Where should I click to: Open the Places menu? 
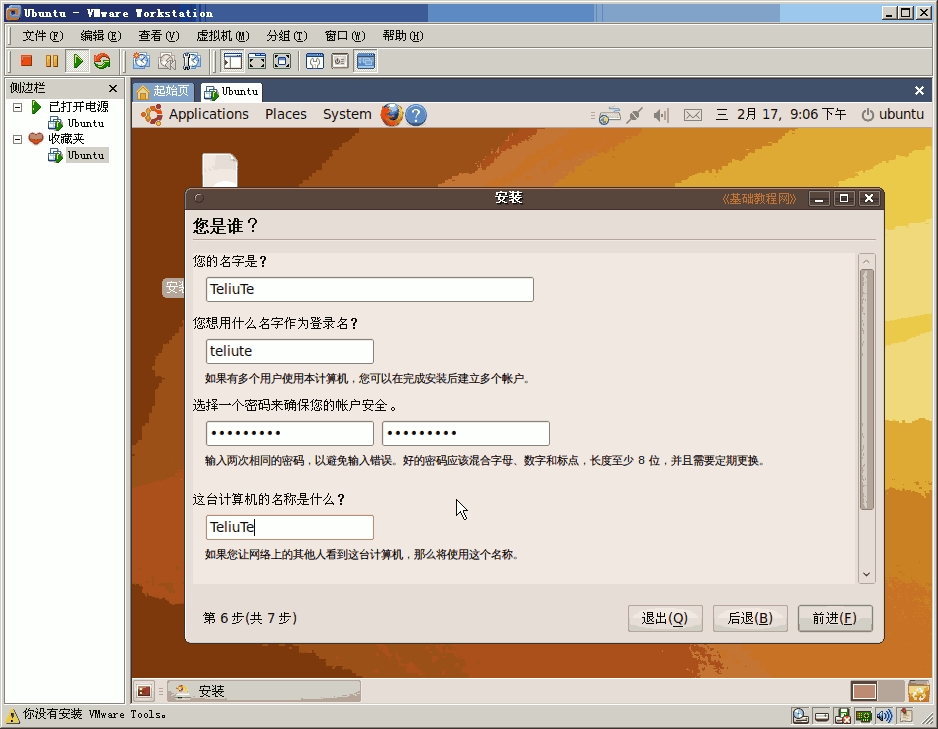[x=286, y=114]
